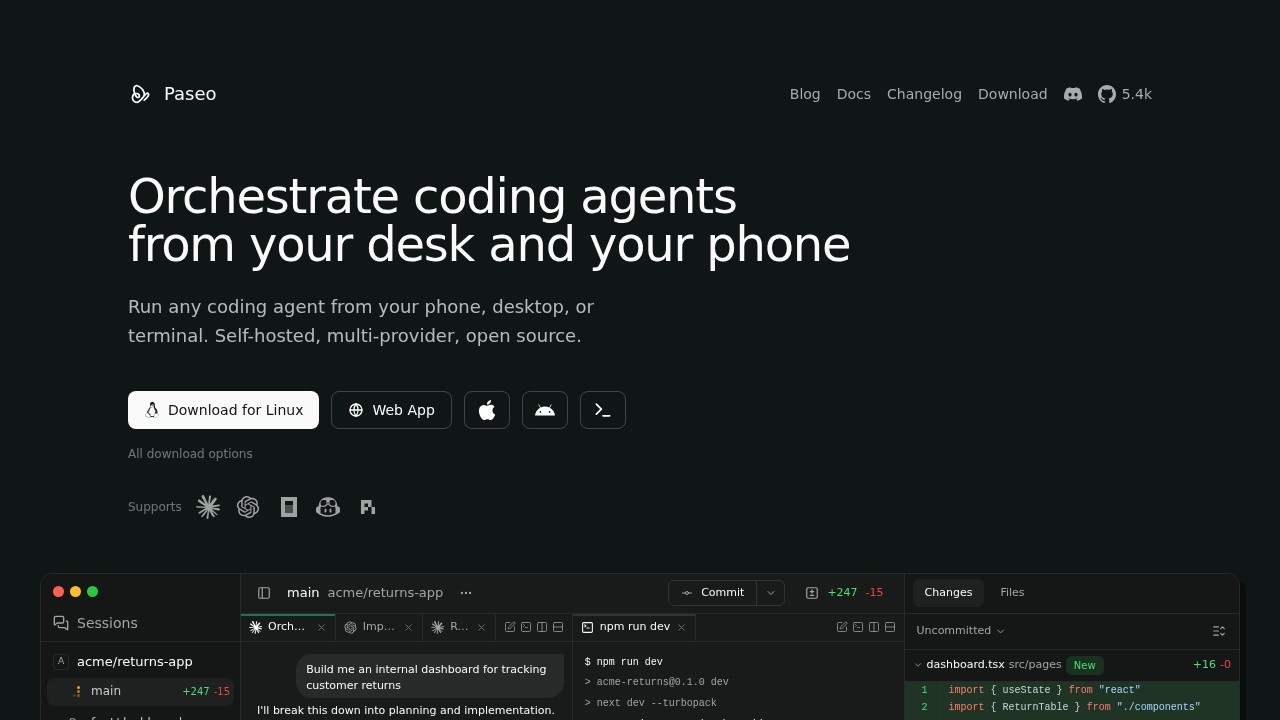
Task: Expand the Uncommitted dropdown
Action: tap(960, 631)
